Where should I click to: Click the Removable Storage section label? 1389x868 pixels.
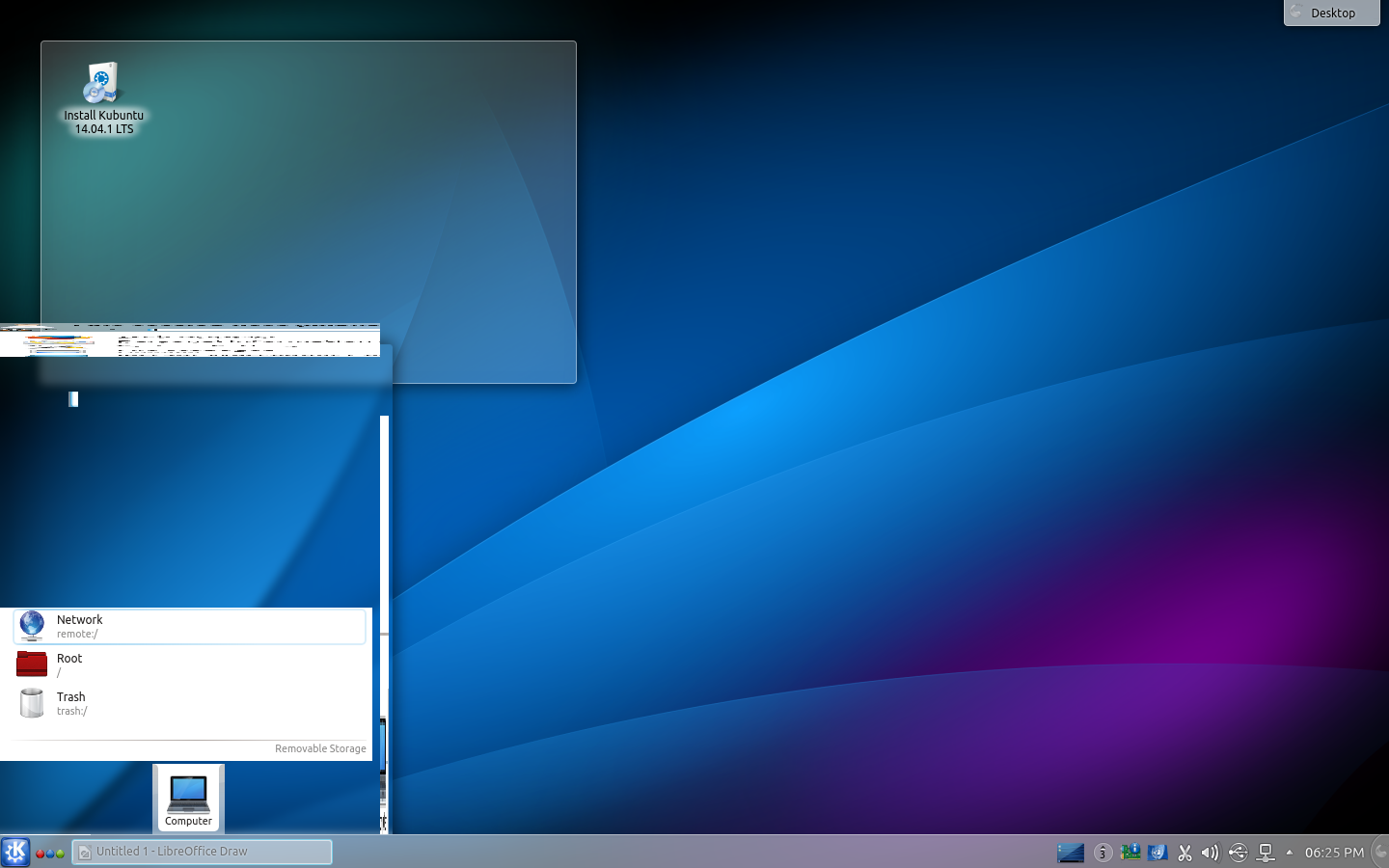point(320,748)
